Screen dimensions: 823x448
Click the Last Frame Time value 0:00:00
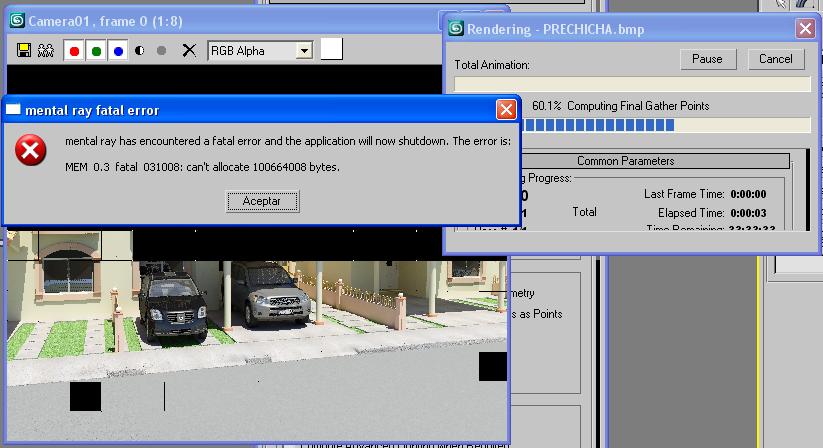click(x=748, y=194)
